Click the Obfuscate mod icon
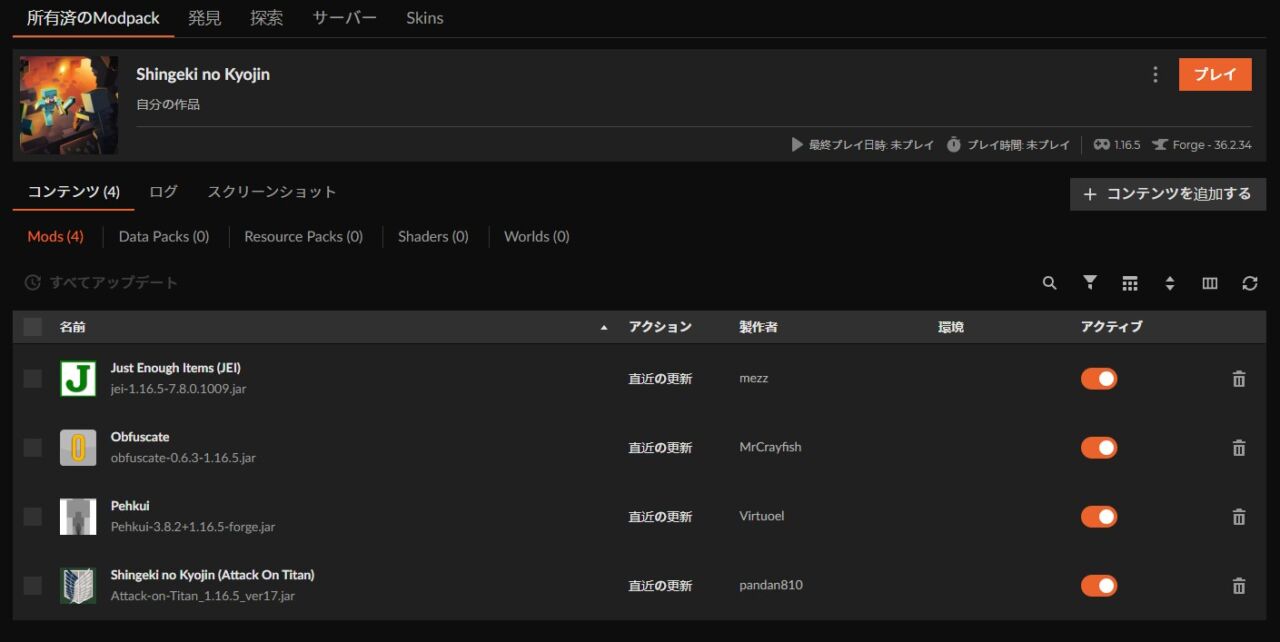This screenshot has width=1280, height=642. click(78, 448)
